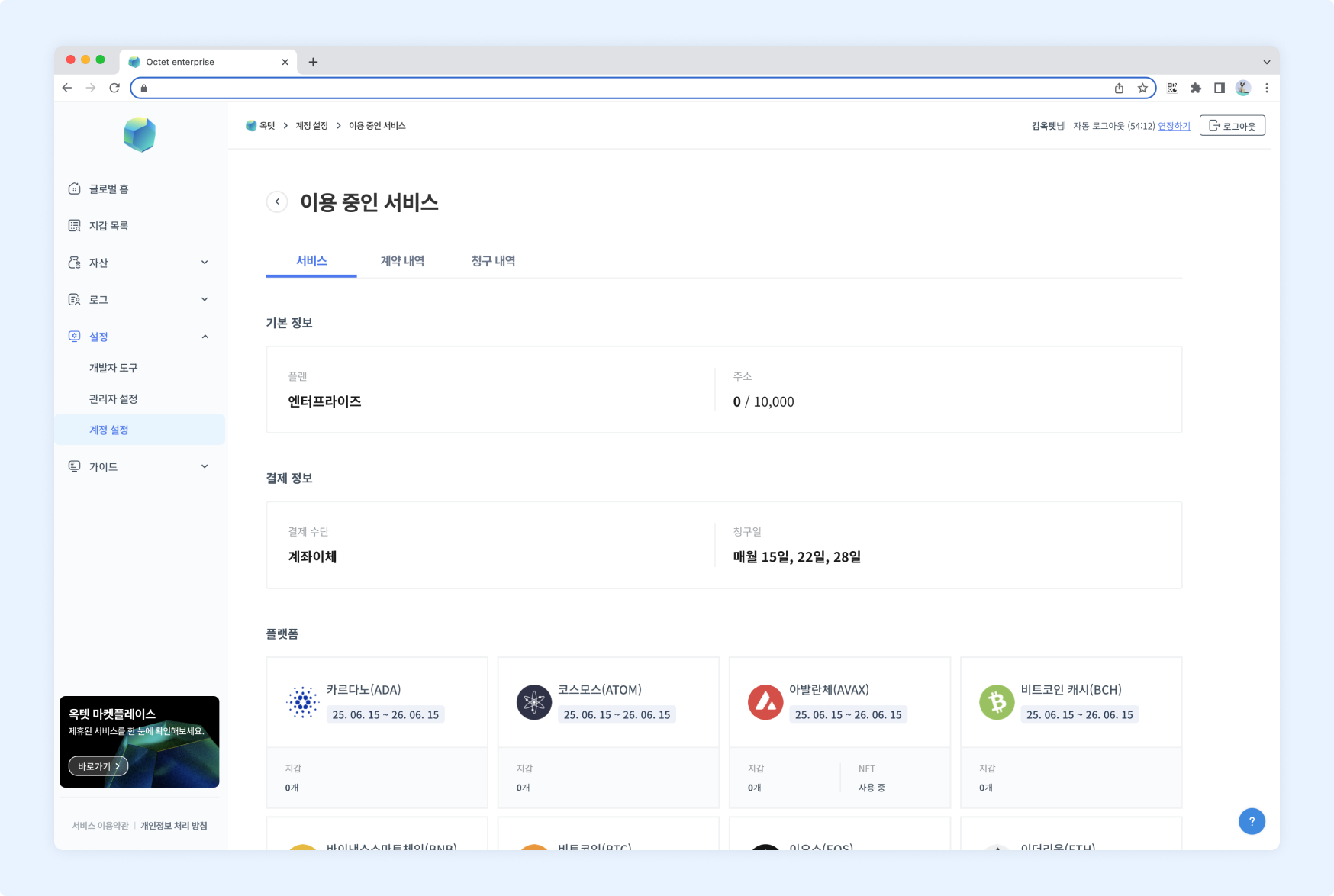Switch to the 서비스 tab

[311, 261]
